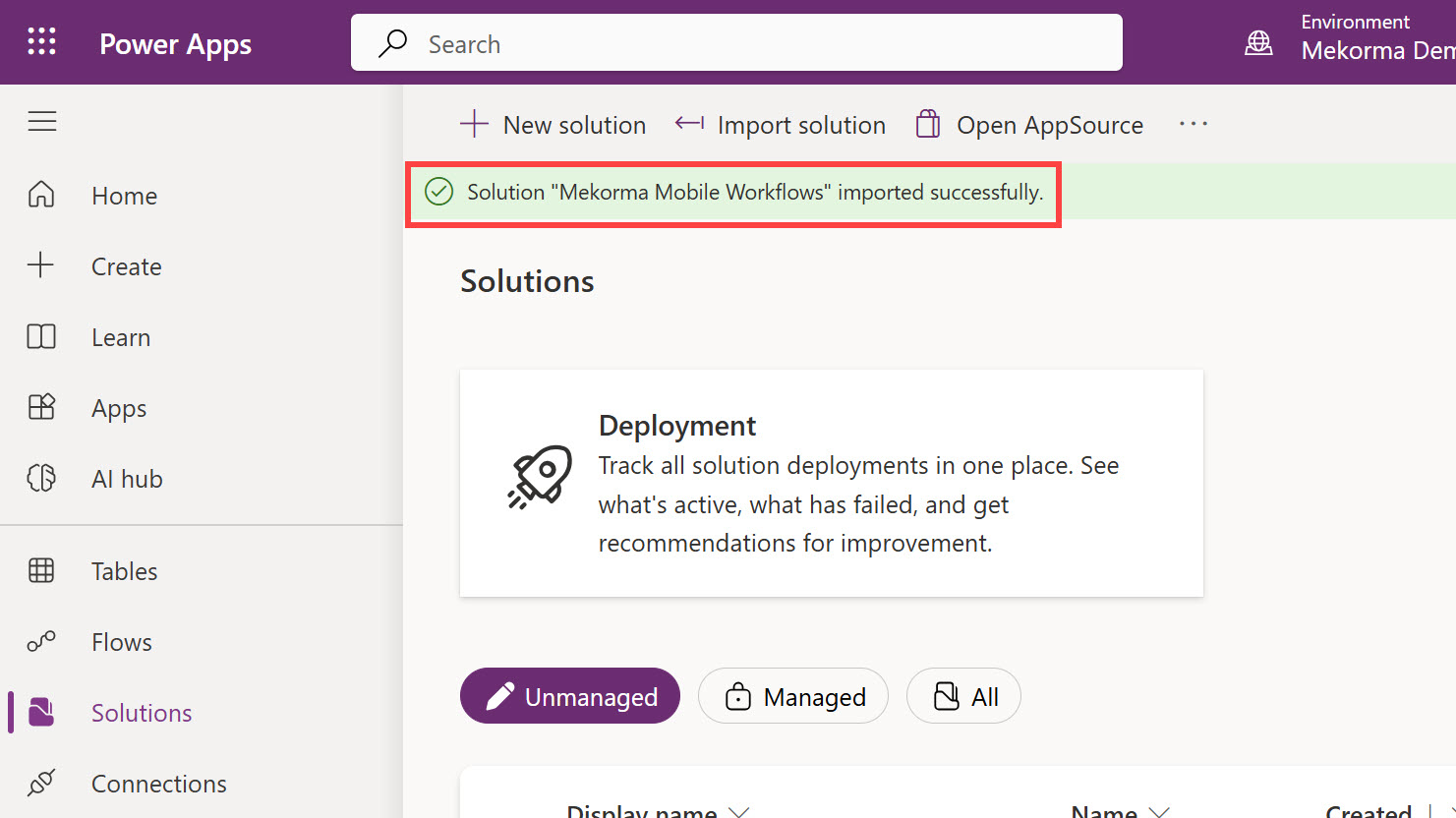
Task: Switch to Managed solutions filter
Action: coord(793,696)
